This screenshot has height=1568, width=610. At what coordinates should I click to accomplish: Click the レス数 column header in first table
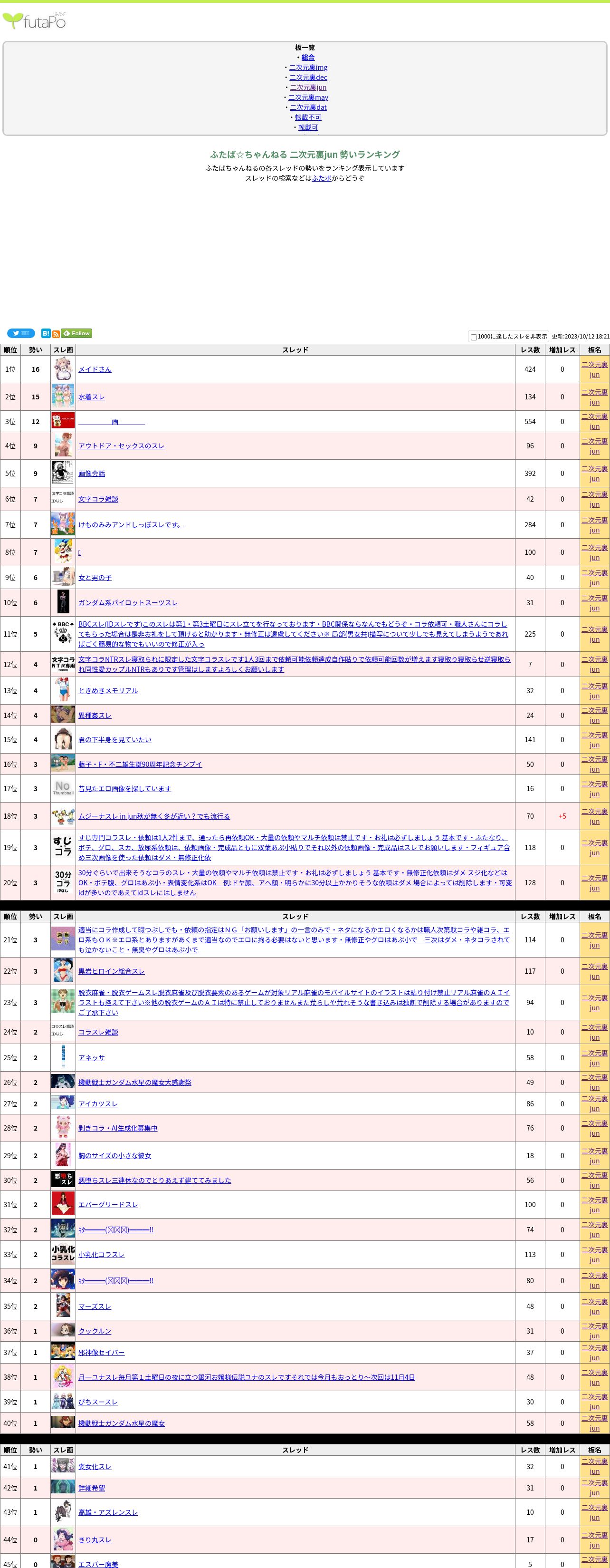(530, 350)
